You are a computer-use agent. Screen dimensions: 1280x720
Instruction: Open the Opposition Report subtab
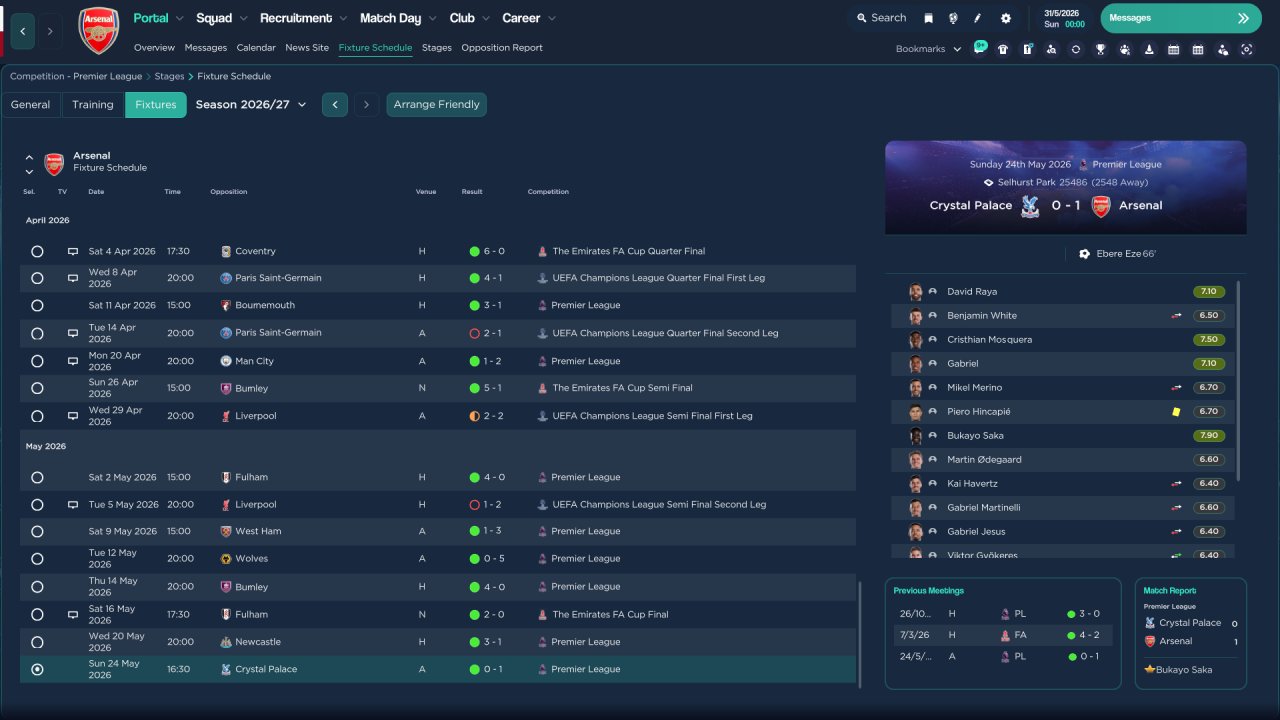tap(502, 48)
